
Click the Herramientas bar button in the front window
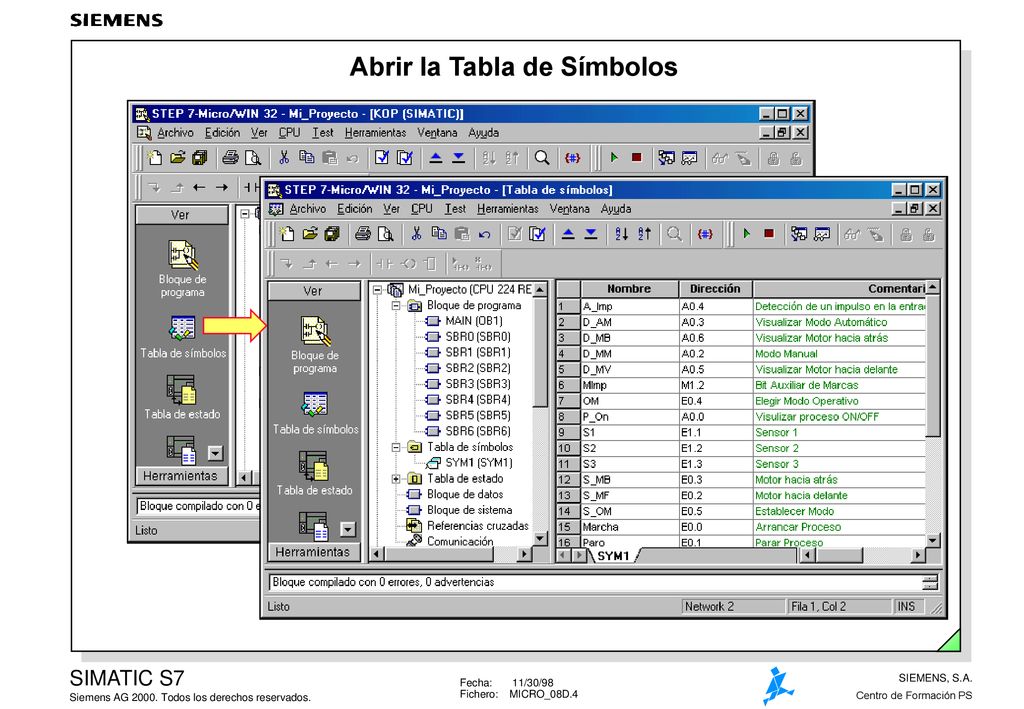pyautogui.click(x=313, y=552)
